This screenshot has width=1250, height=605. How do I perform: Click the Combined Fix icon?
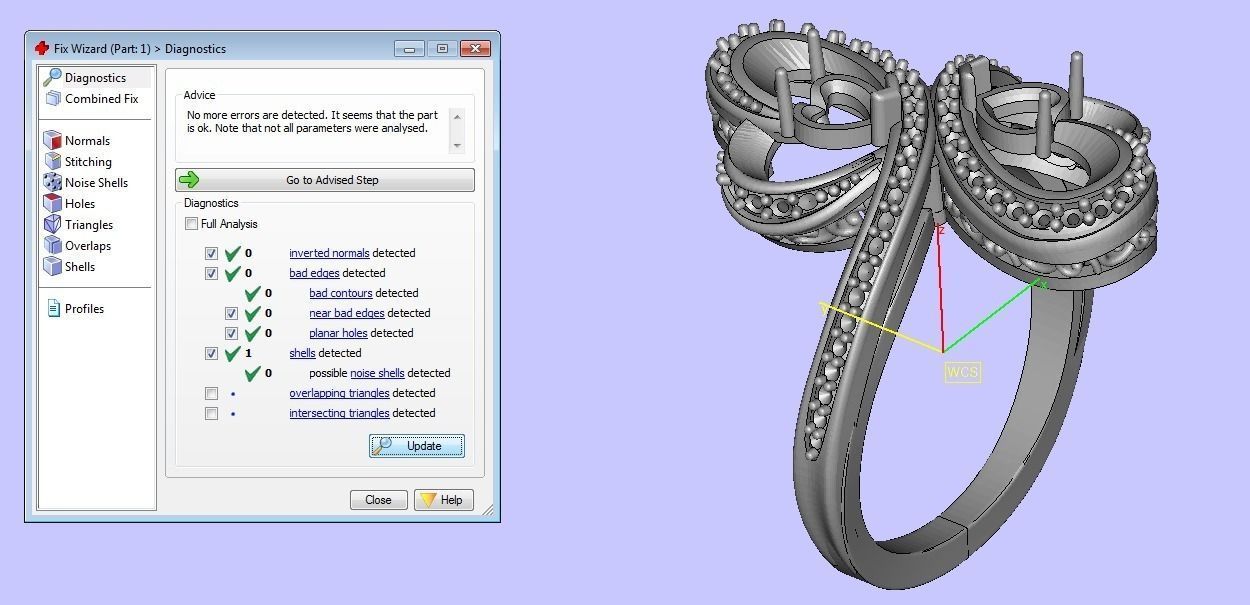(53, 98)
